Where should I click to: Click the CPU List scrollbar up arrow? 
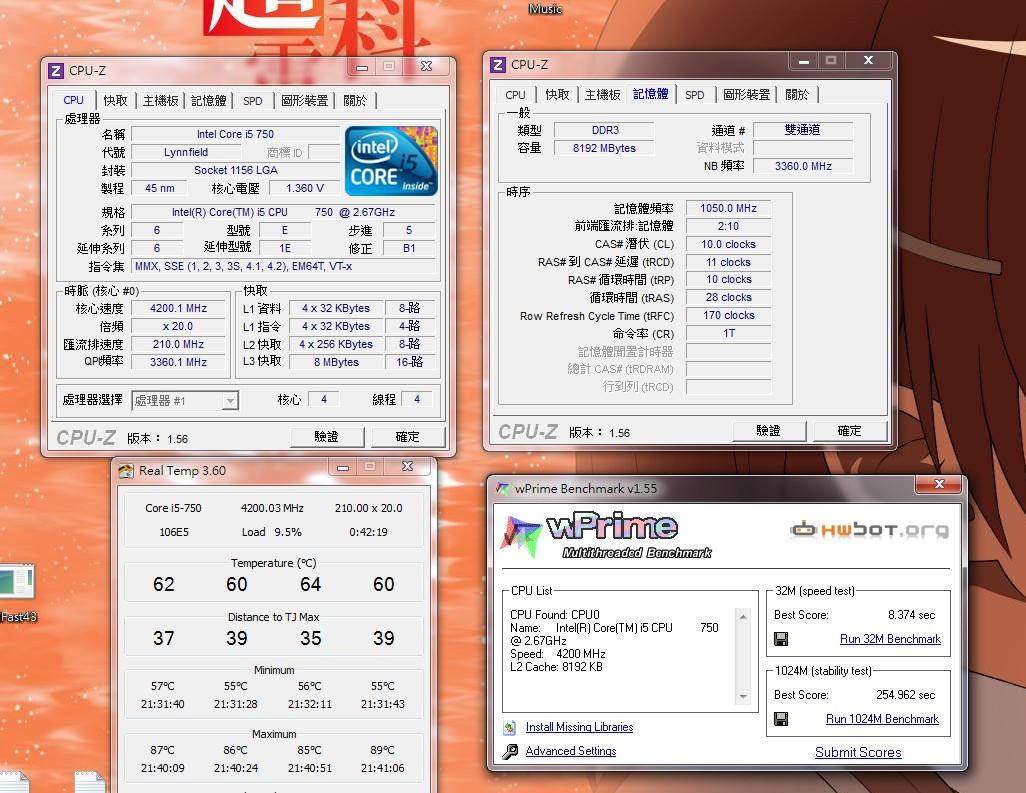[x=743, y=616]
